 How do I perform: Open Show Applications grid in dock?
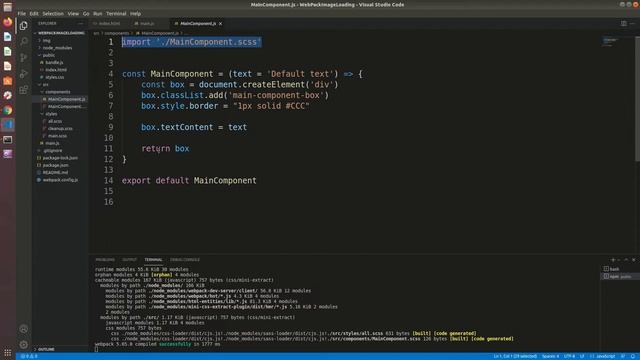(x=8, y=353)
